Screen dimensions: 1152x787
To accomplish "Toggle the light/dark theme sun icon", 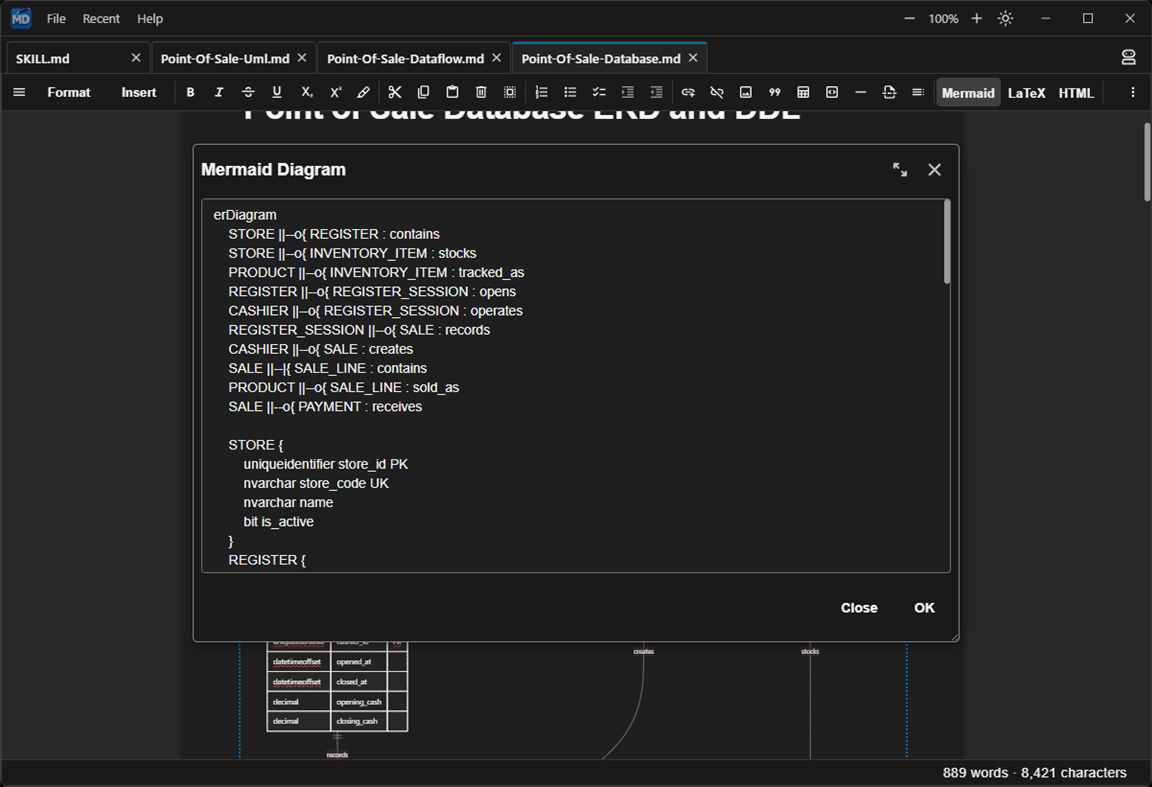I will (x=1005, y=18).
